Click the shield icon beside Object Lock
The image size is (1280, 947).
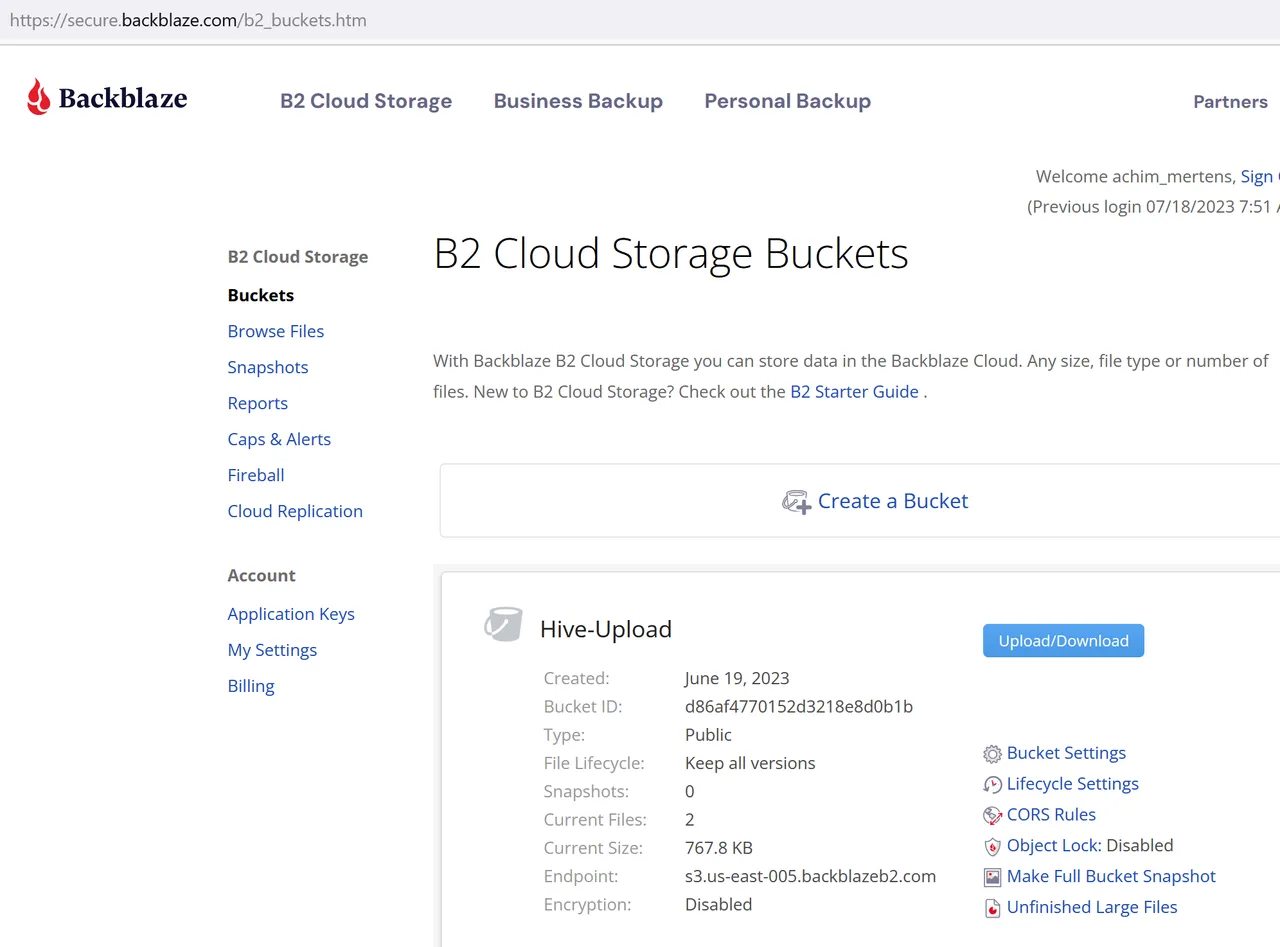pyautogui.click(x=992, y=847)
